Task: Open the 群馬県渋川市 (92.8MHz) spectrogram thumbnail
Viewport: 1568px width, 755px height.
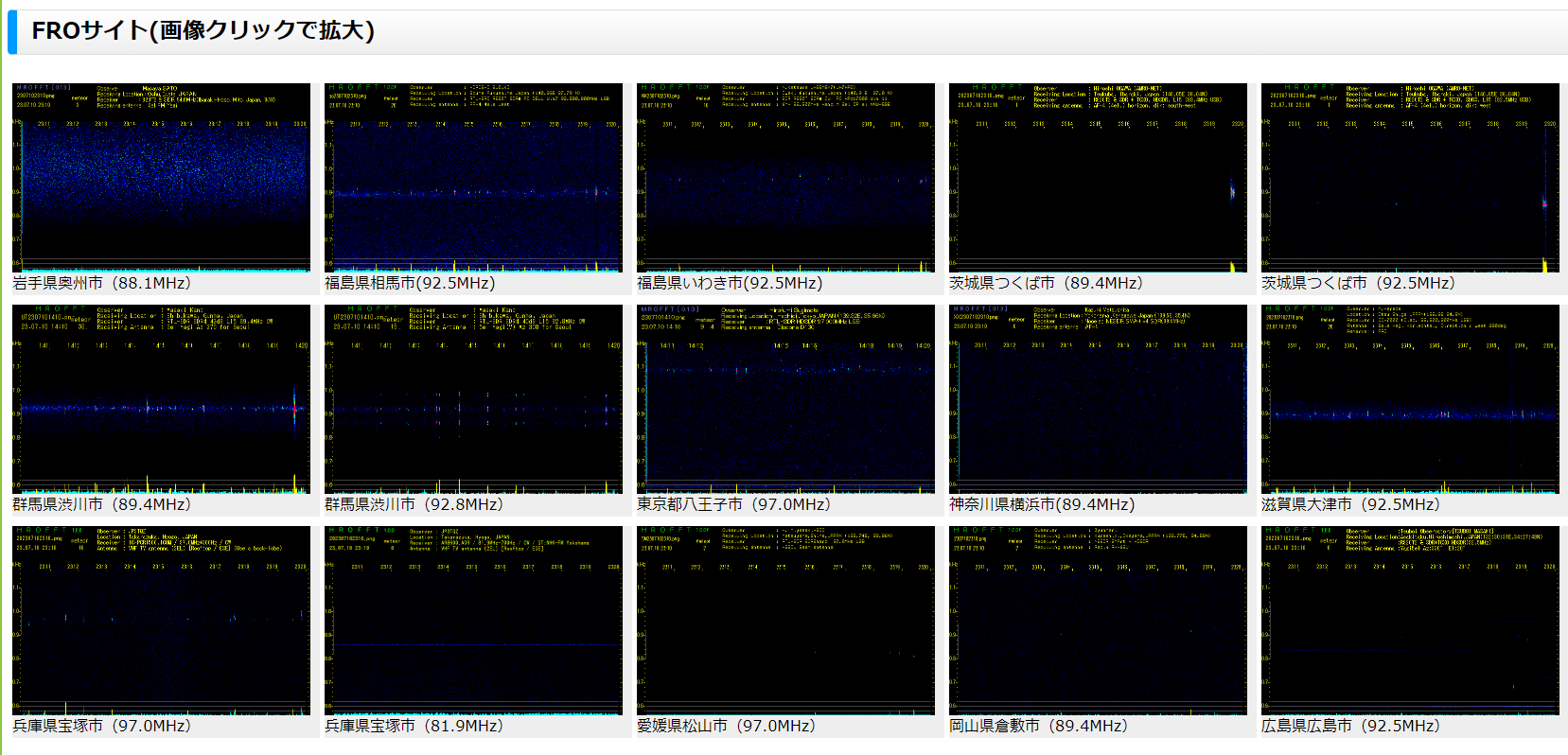Action: [473, 399]
